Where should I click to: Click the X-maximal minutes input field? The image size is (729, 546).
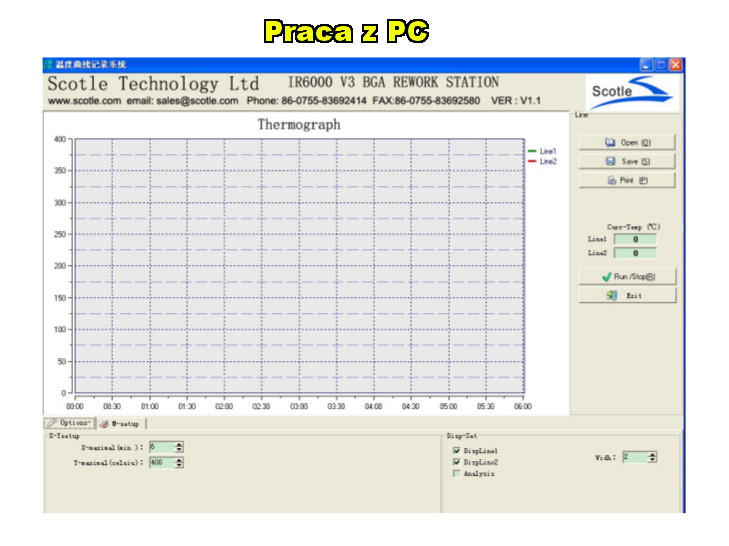pyautogui.click(x=162, y=447)
